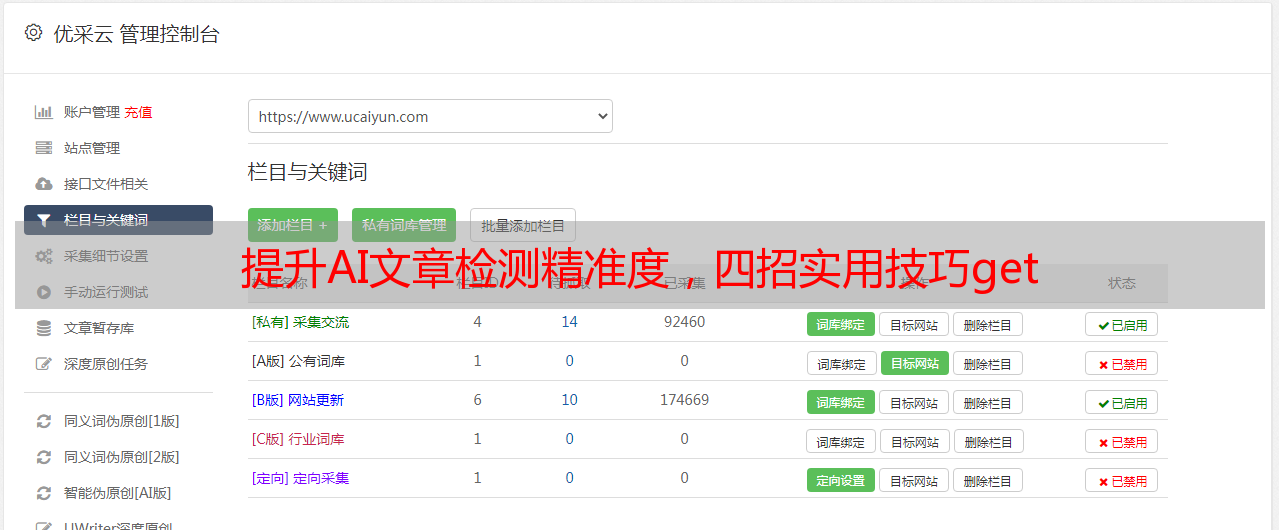Click the funnel icon beside 栏目与关键词
This screenshot has width=1279, height=530.
pos(43,220)
